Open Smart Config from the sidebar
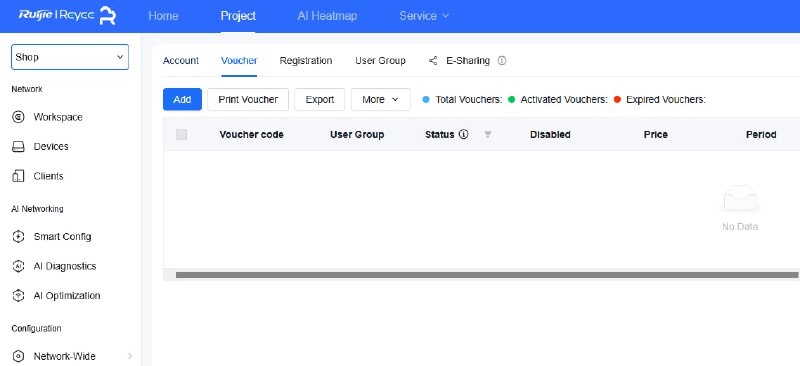The height and width of the screenshot is (366, 800). point(62,236)
